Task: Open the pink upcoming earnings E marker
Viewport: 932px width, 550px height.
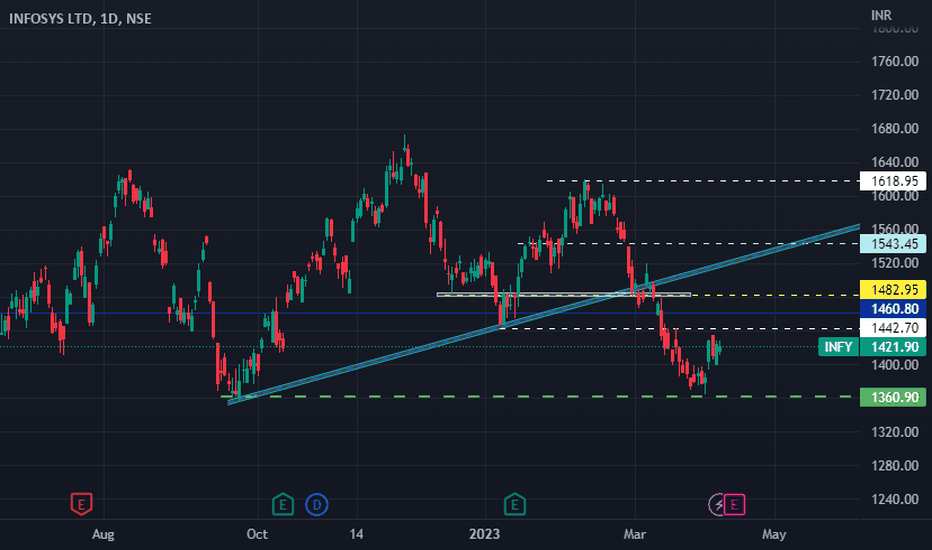Action: click(735, 505)
